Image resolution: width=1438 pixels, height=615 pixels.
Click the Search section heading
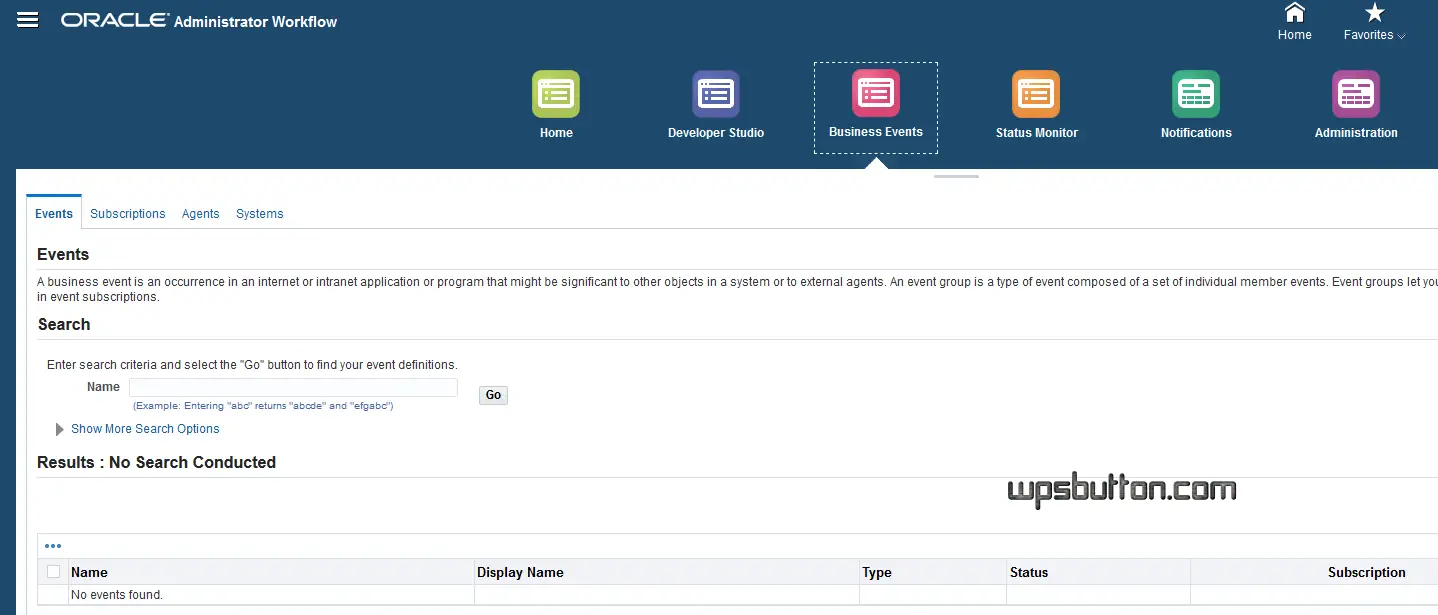click(64, 324)
